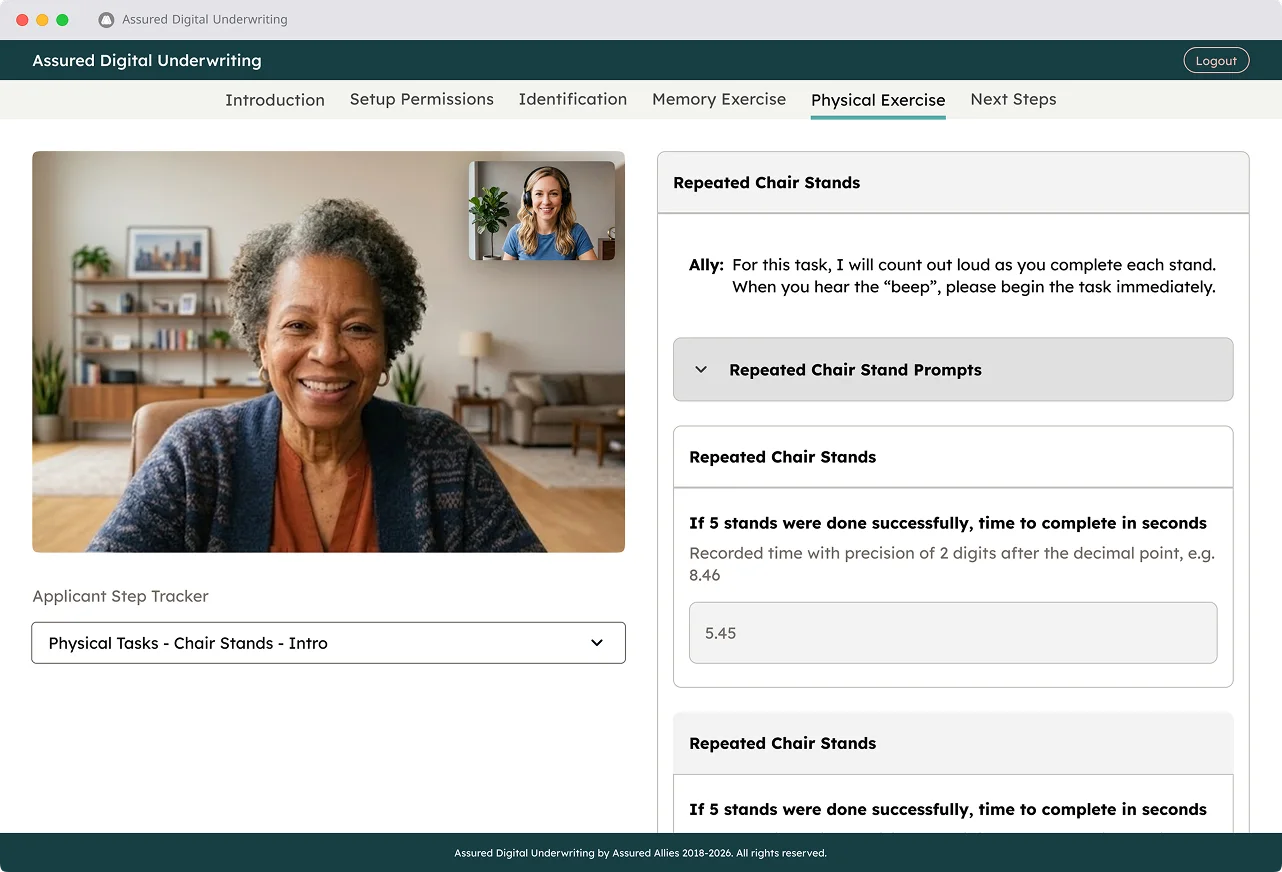1282x872 pixels.
Task: Select the Memory Exercise tab
Action: [x=719, y=99]
